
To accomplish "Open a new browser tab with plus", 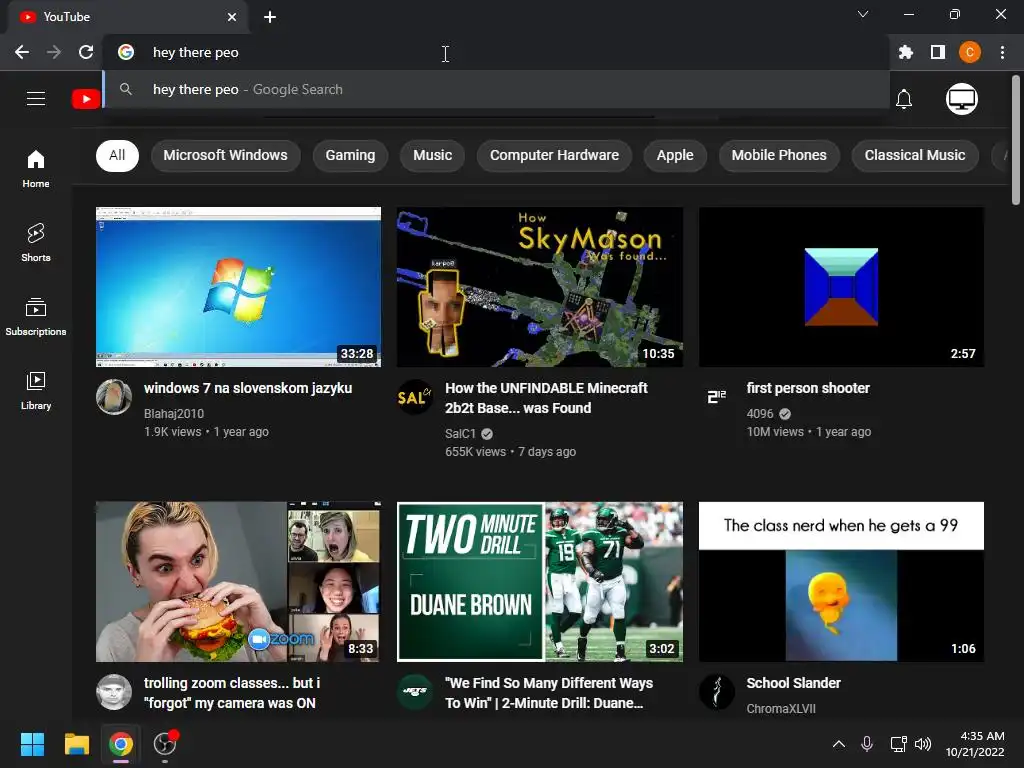I will point(270,17).
